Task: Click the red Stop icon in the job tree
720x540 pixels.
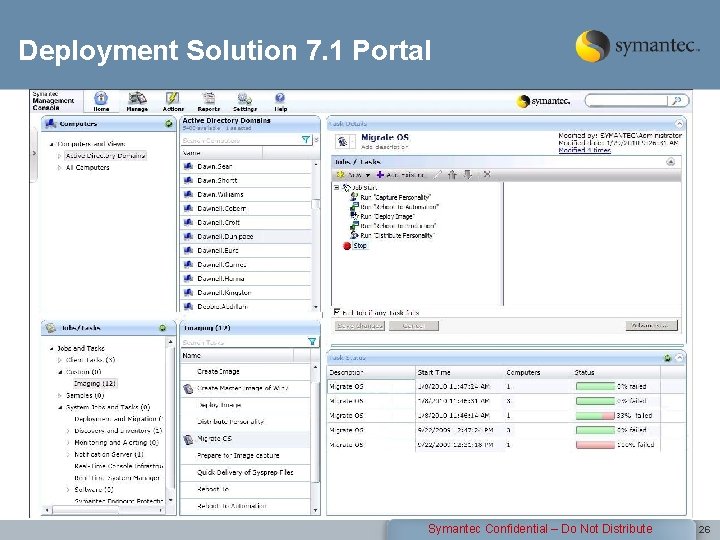Action: [x=347, y=246]
